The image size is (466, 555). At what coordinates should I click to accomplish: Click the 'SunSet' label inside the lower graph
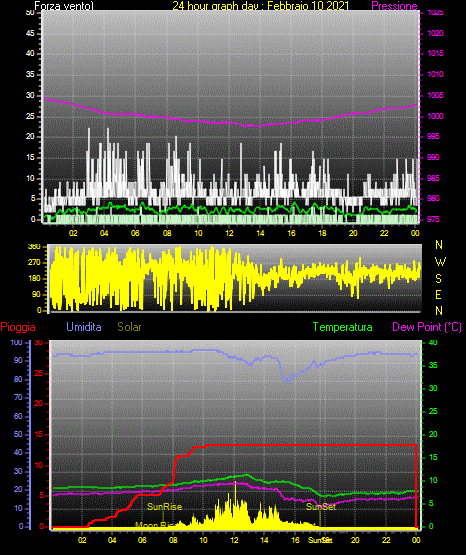pos(321,507)
